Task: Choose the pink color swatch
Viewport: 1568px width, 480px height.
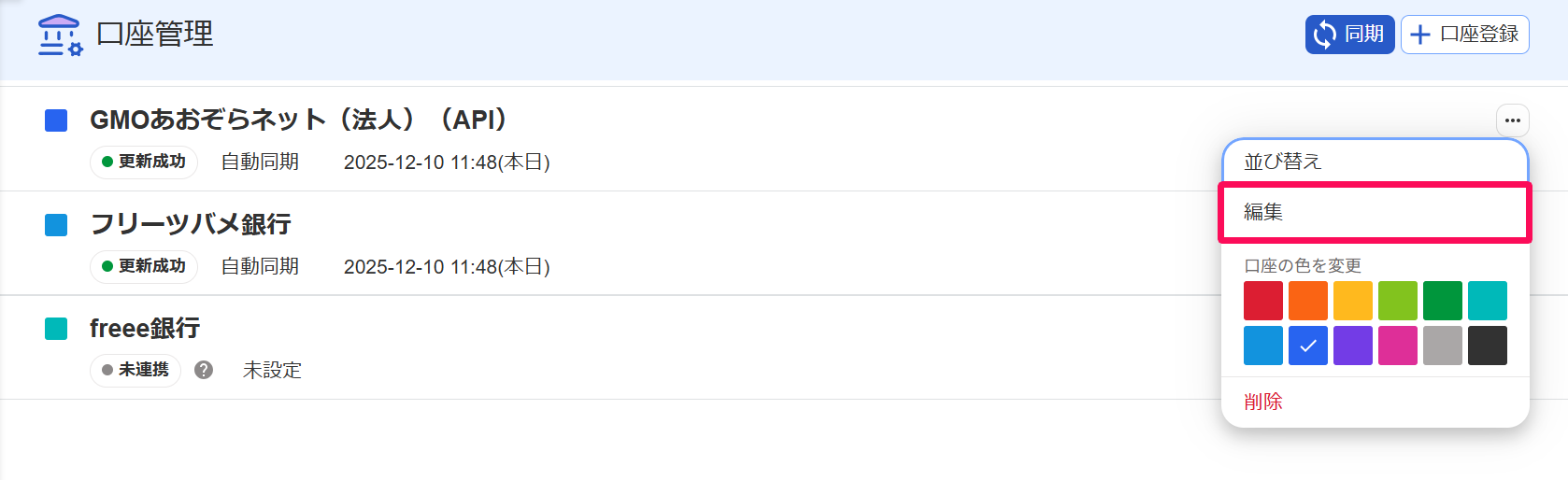Action: pyautogui.click(x=1398, y=346)
